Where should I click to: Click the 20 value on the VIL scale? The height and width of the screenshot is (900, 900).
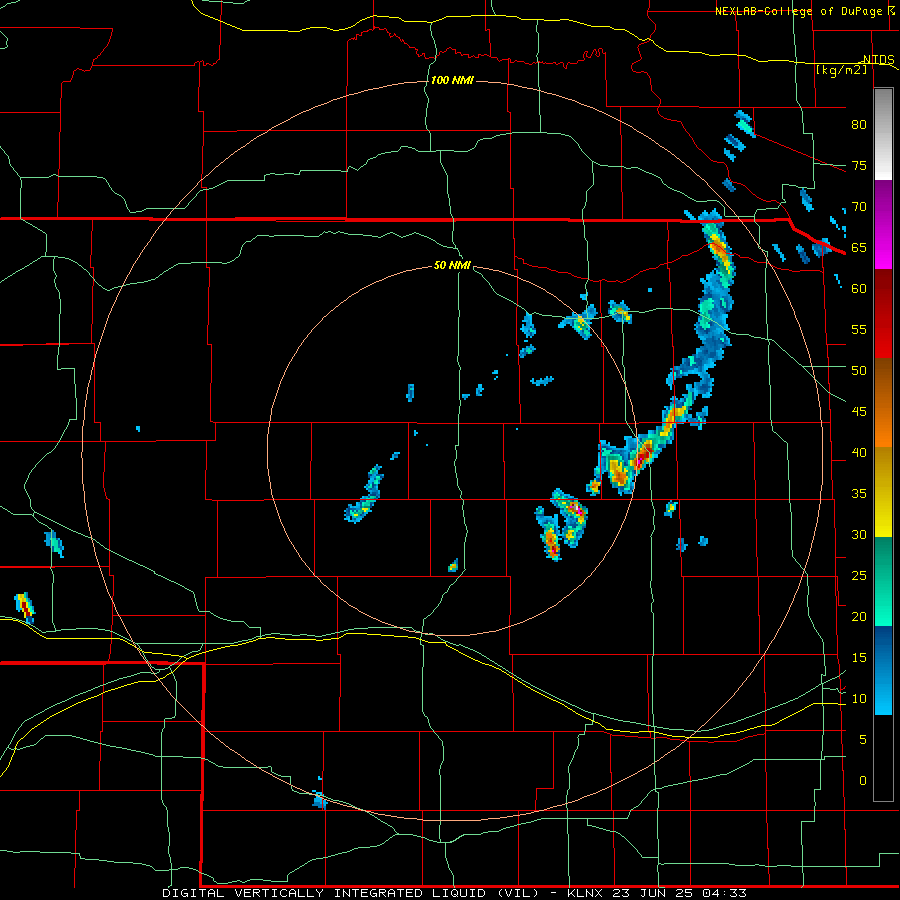(x=859, y=616)
